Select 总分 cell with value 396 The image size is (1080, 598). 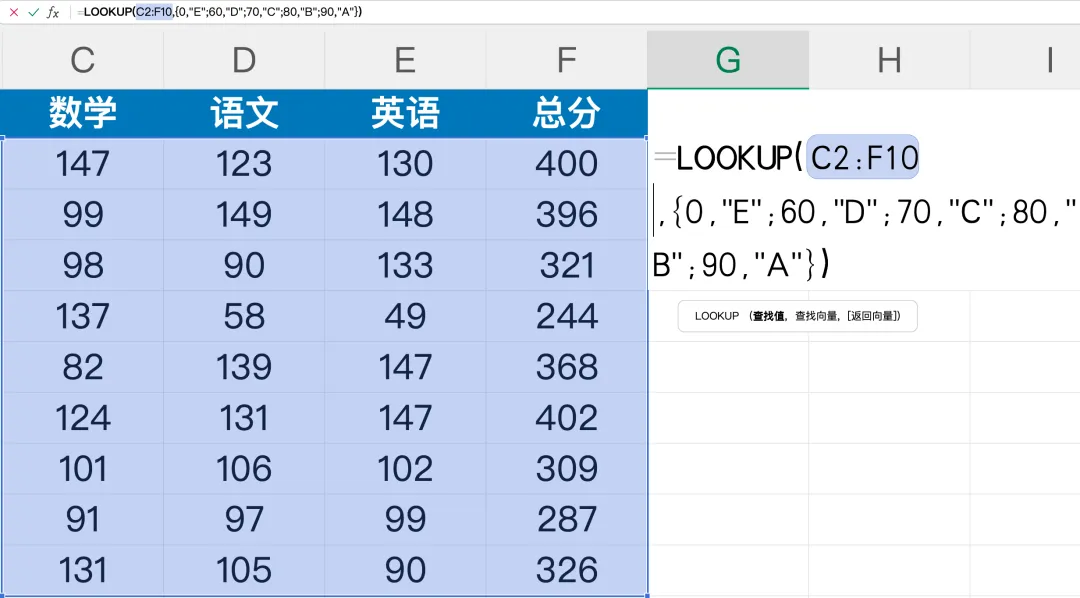[x=566, y=214]
